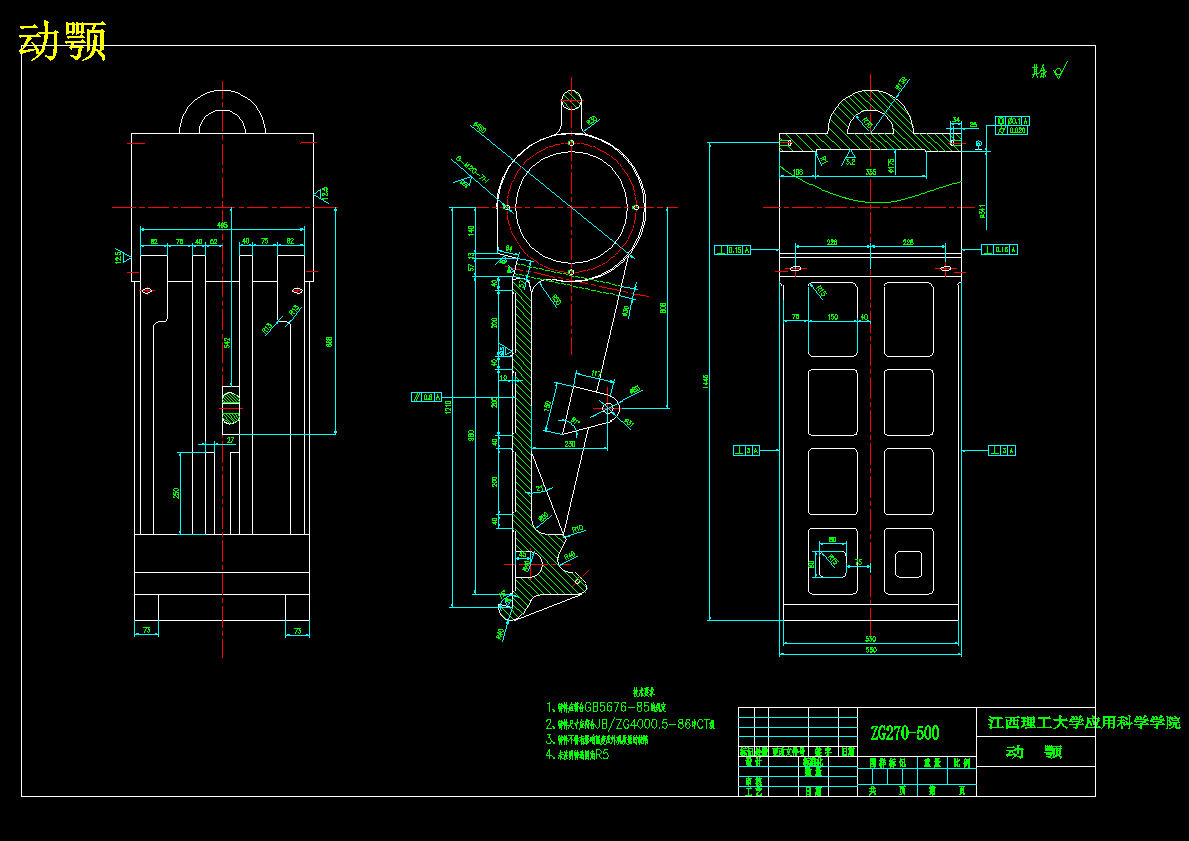Click the 江西理工大学应用科学学院 title block text
Viewport: 1189px width, 841px height.
click(x=1084, y=722)
